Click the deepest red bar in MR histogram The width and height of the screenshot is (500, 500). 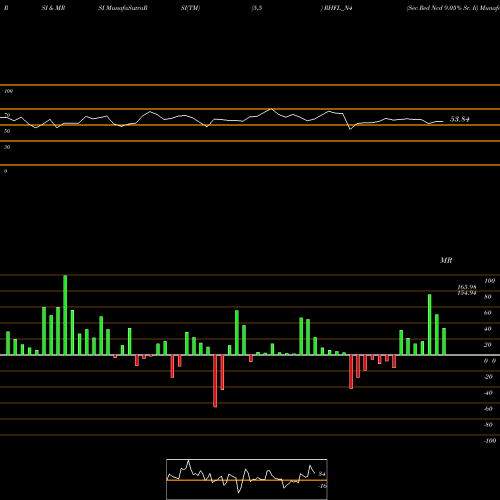coord(215,381)
